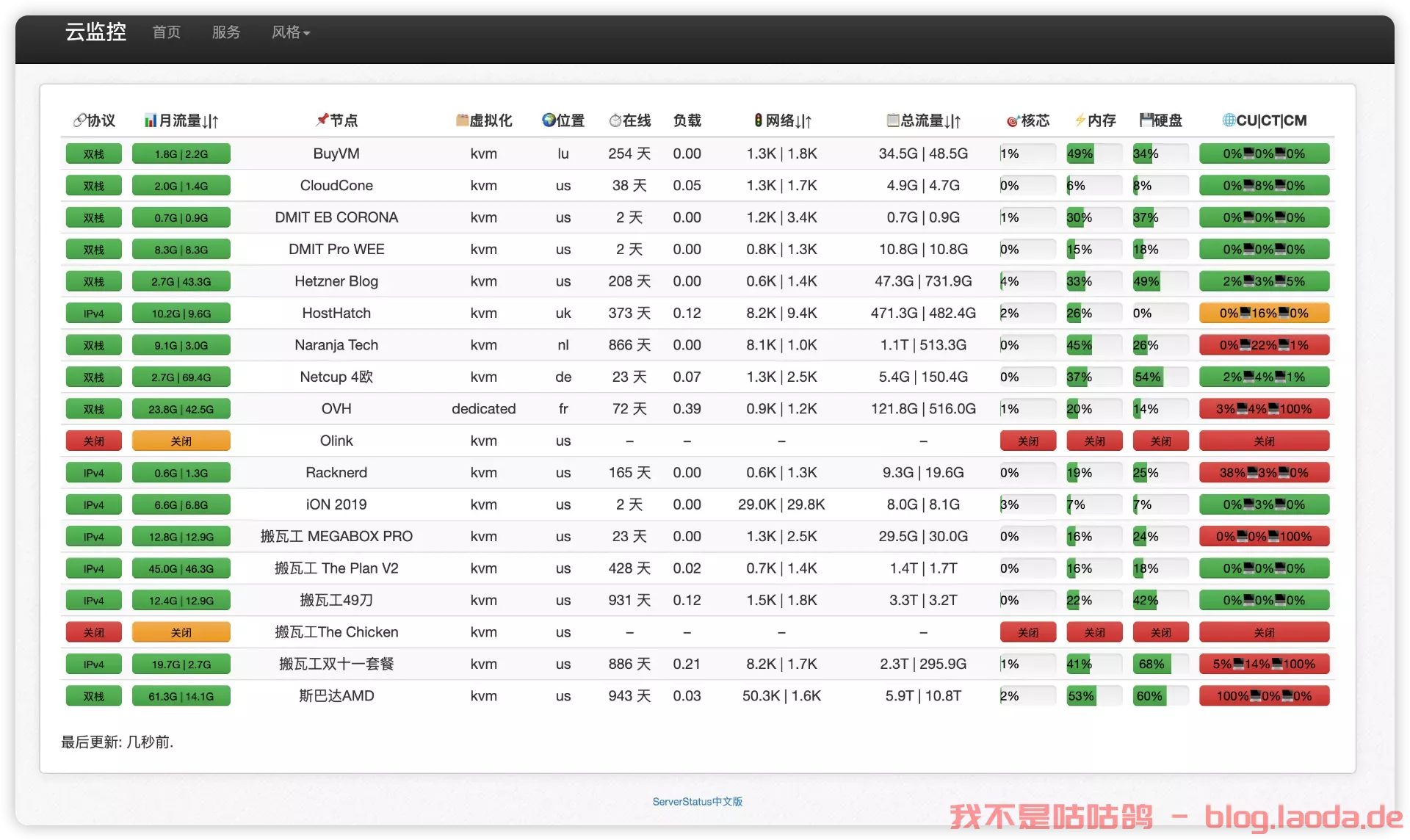Screen dimensions: 1410x840
Task: Click the orange CU|CT|CM status for HostHatch
Action: (1263, 314)
